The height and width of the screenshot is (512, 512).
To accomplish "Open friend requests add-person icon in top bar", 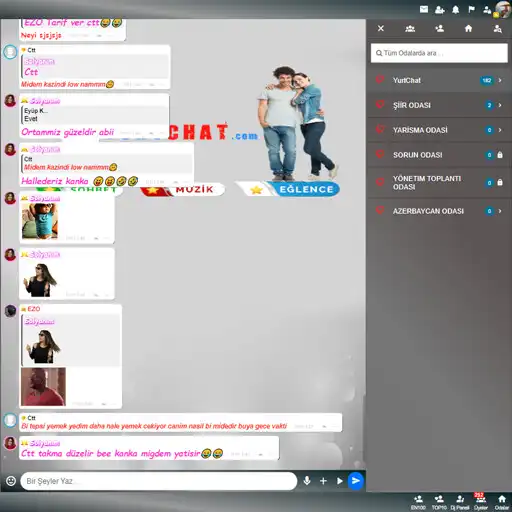I will pyautogui.click(x=440, y=10).
